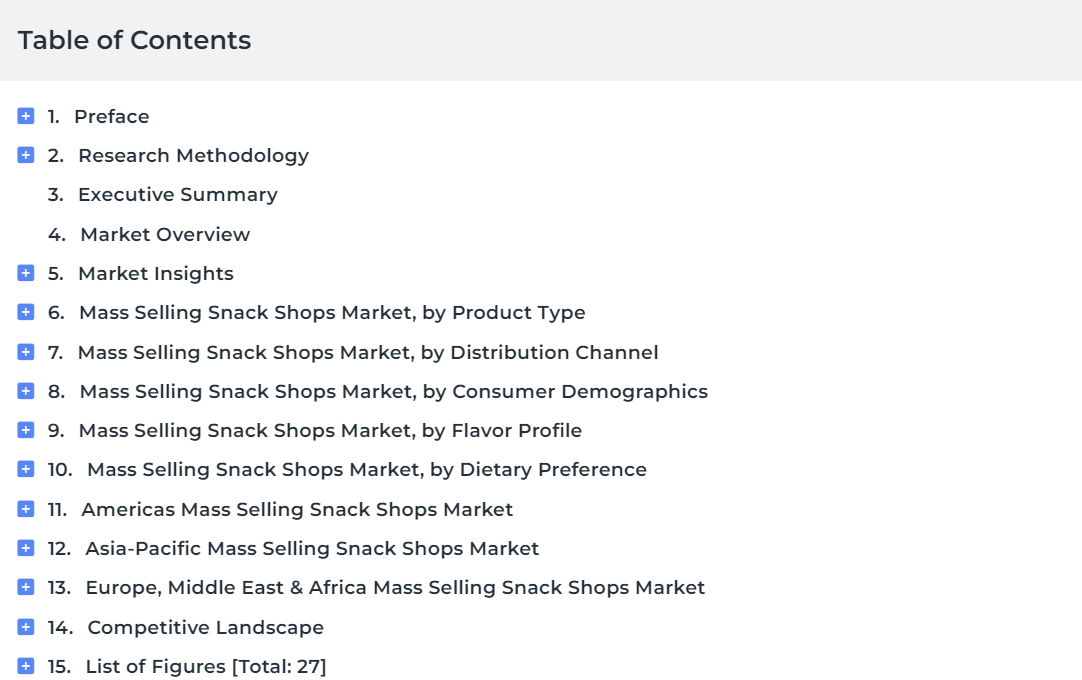Click plus icon beside Flavor Profile entry
This screenshot has height=680, width=1082.
point(26,430)
